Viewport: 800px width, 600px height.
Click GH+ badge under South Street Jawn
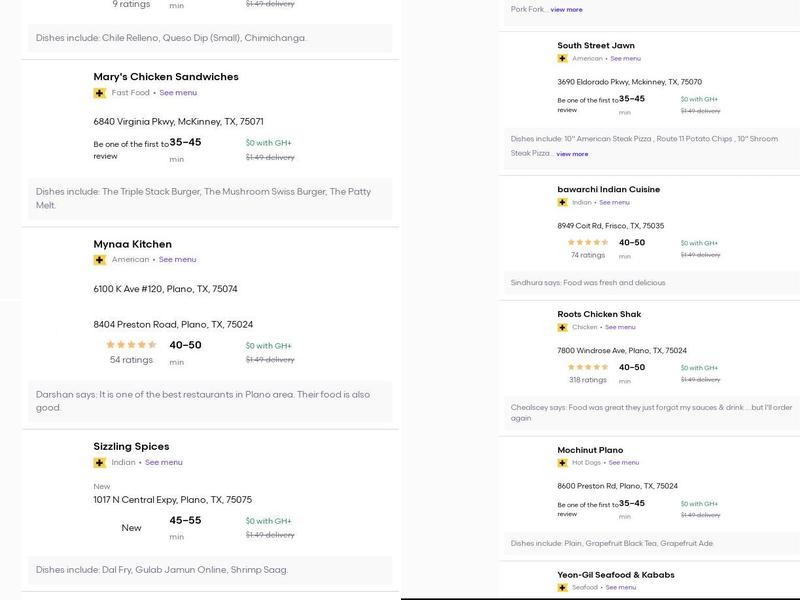click(x=563, y=59)
